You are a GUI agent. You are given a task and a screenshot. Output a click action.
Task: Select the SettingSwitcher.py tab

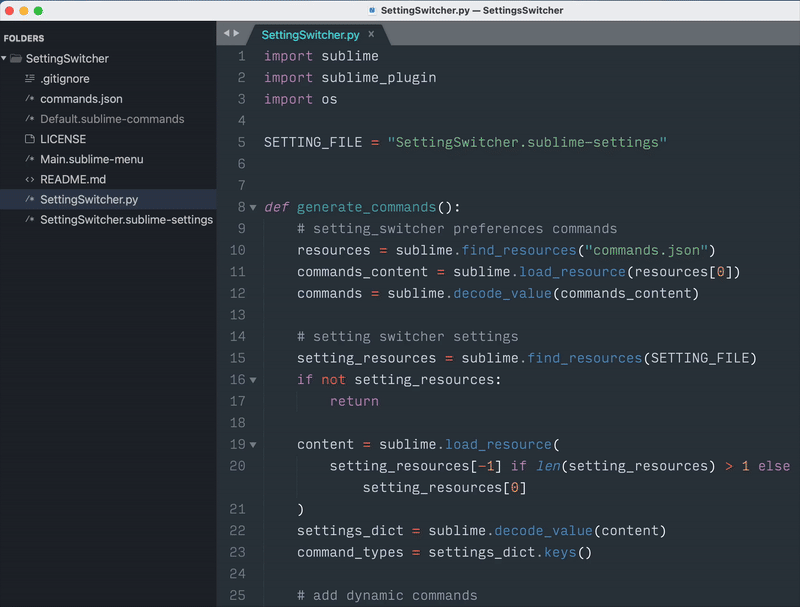[310, 32]
